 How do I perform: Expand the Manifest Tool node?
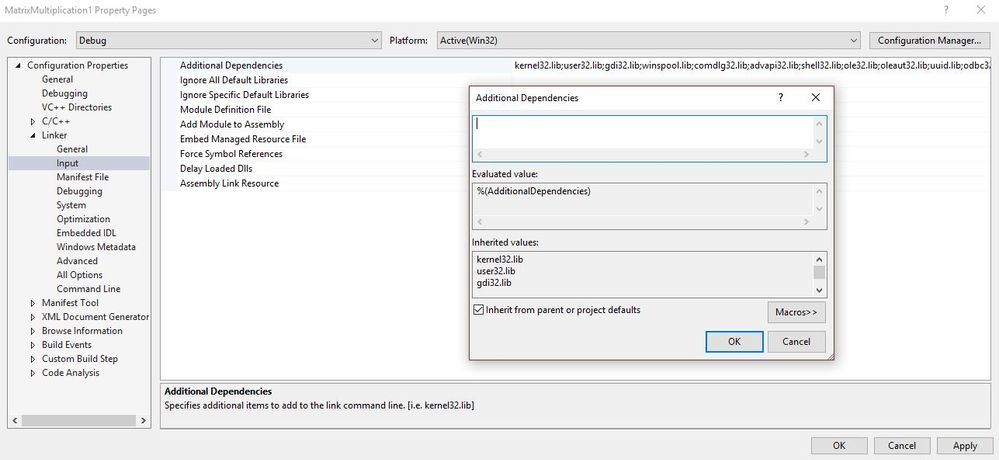click(x=32, y=303)
